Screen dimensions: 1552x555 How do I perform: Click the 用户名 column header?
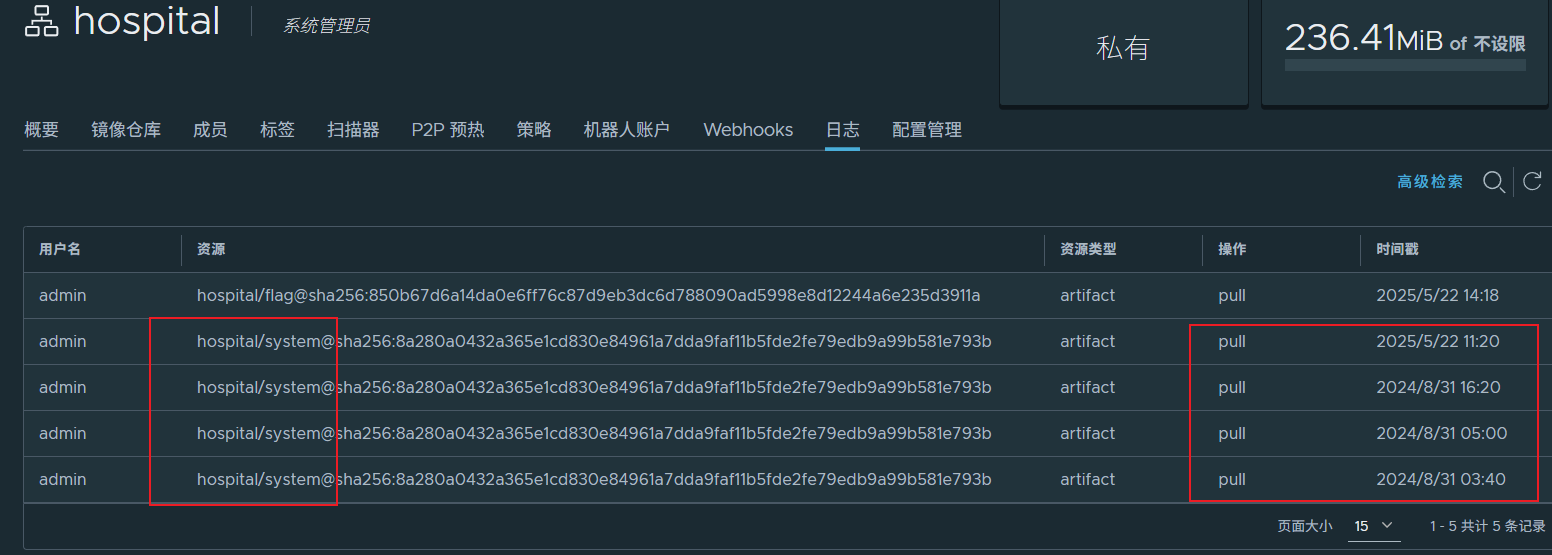[60, 249]
